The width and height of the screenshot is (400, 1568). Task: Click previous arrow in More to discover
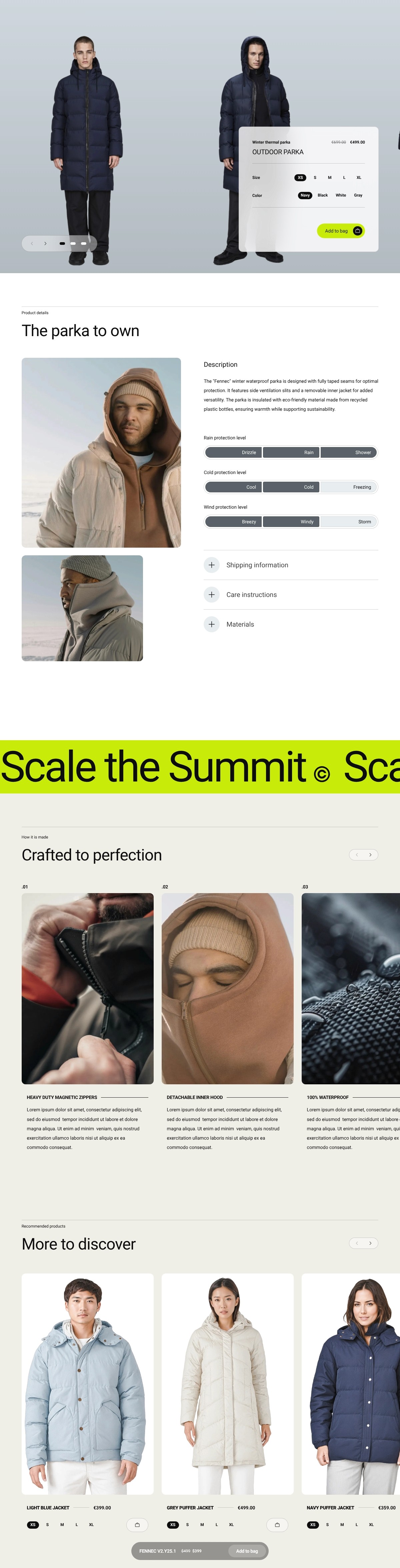pos(357,1243)
